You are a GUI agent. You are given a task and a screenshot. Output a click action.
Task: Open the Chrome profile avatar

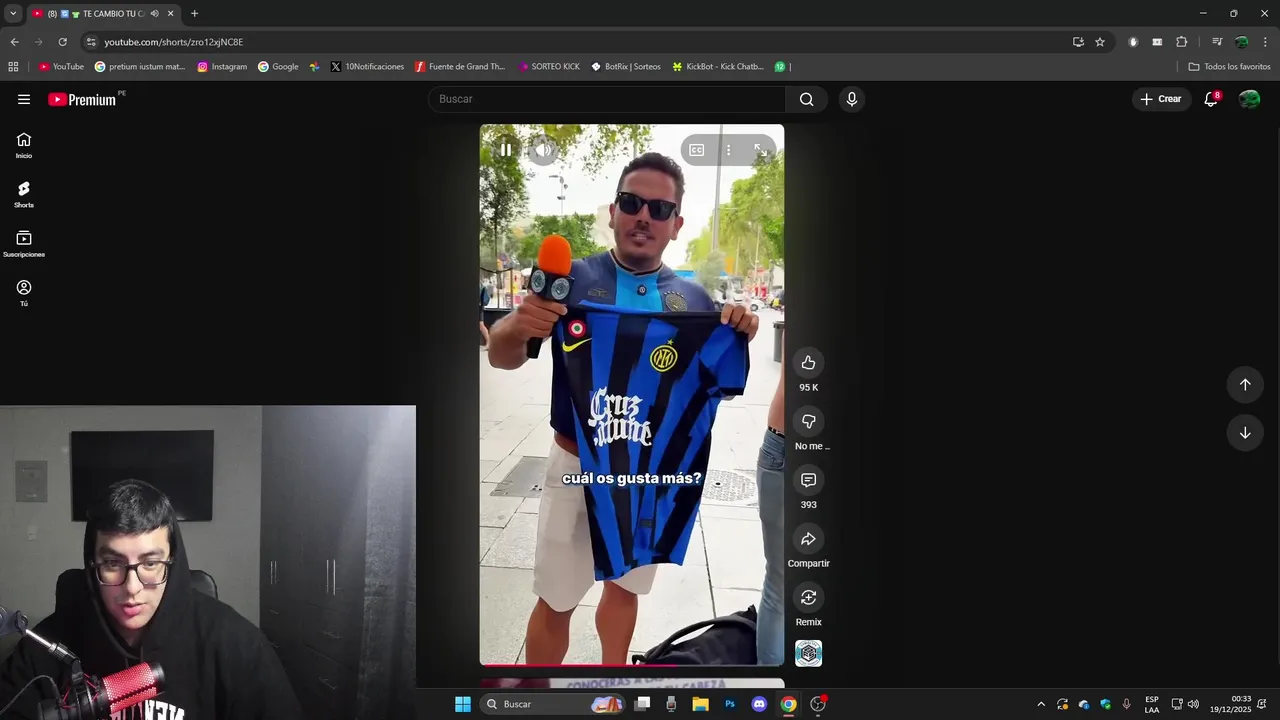tap(1241, 42)
